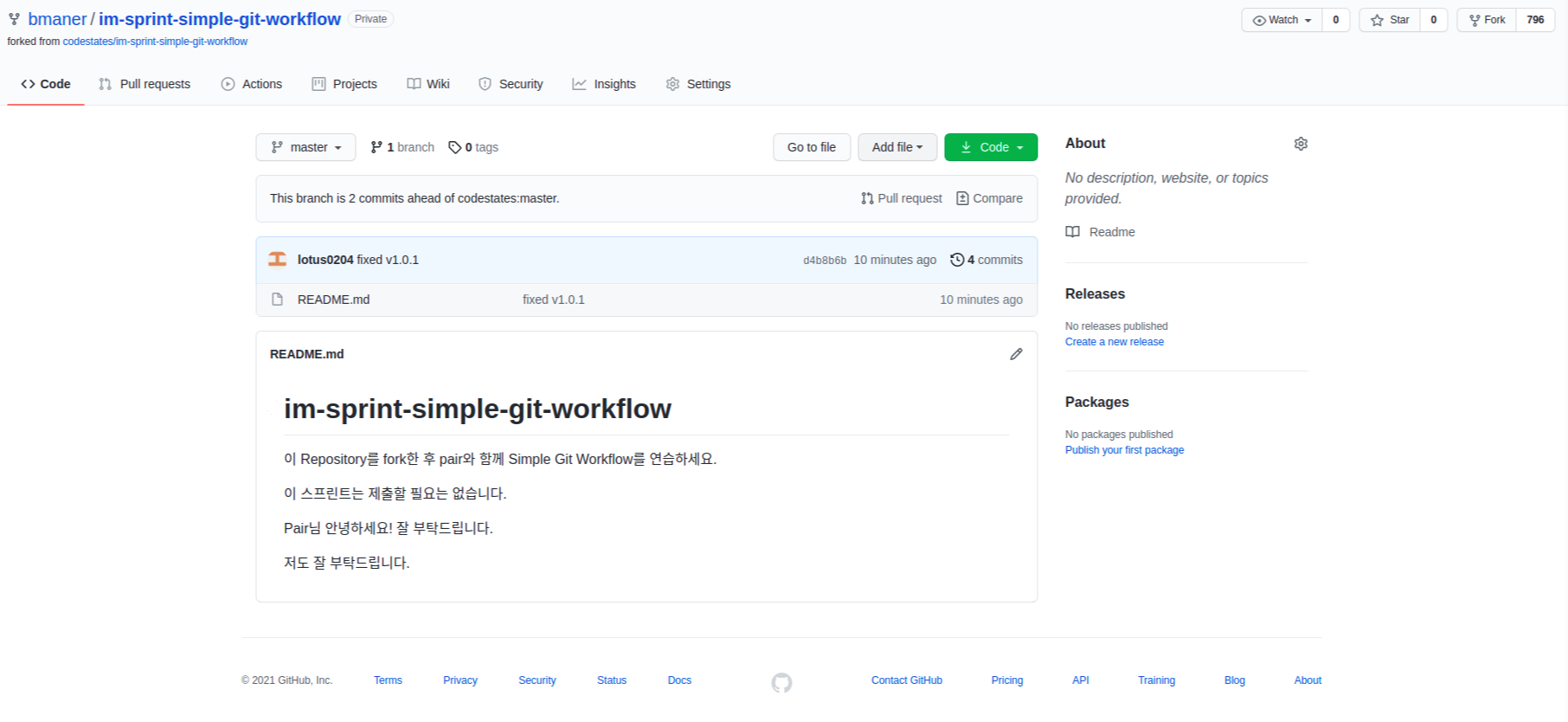Click the watchers count 0
Image resolution: width=1568 pixels, height=722 pixels.
1336,20
